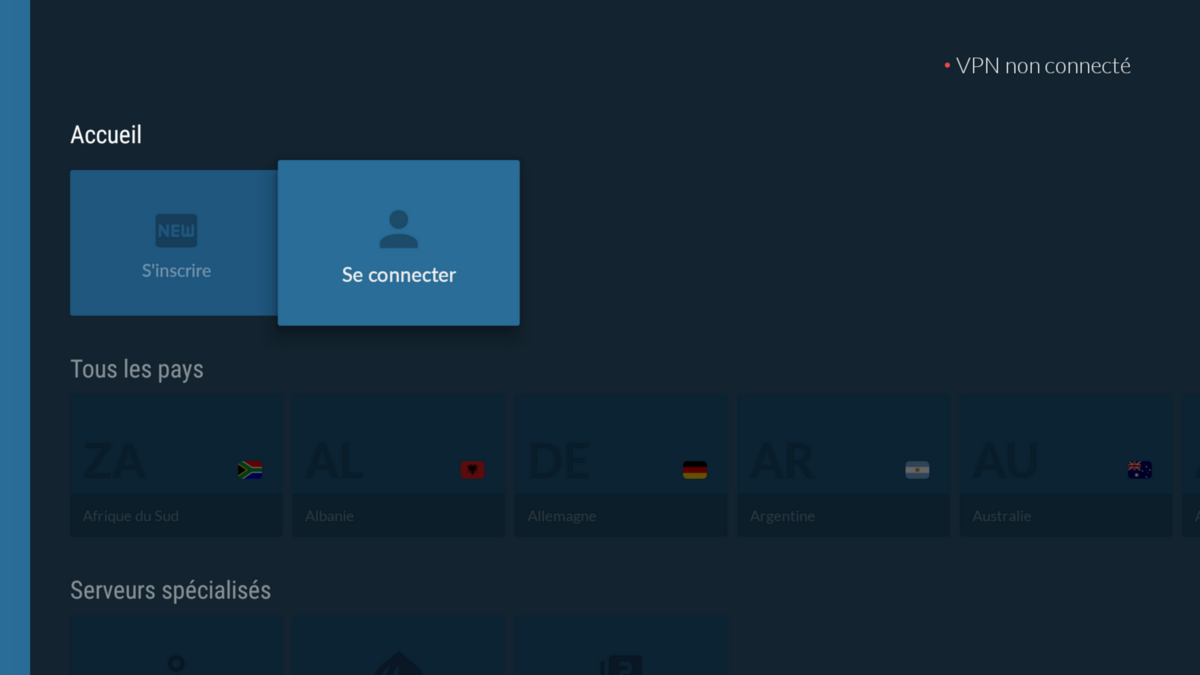Click the red dot beside VPN non connecté

(x=947, y=66)
